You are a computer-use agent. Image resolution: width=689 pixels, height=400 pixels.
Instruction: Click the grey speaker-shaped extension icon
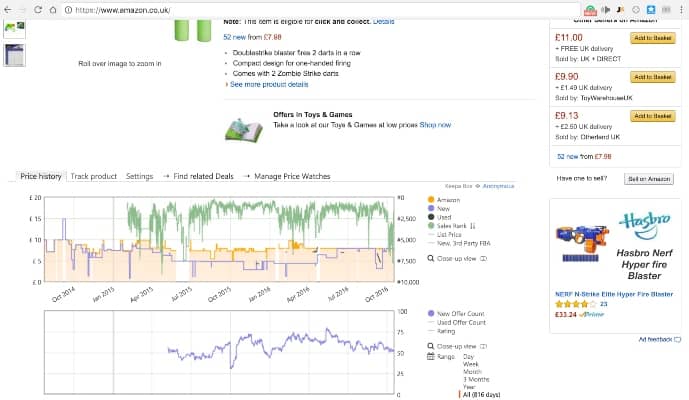pyautogui.click(x=606, y=10)
